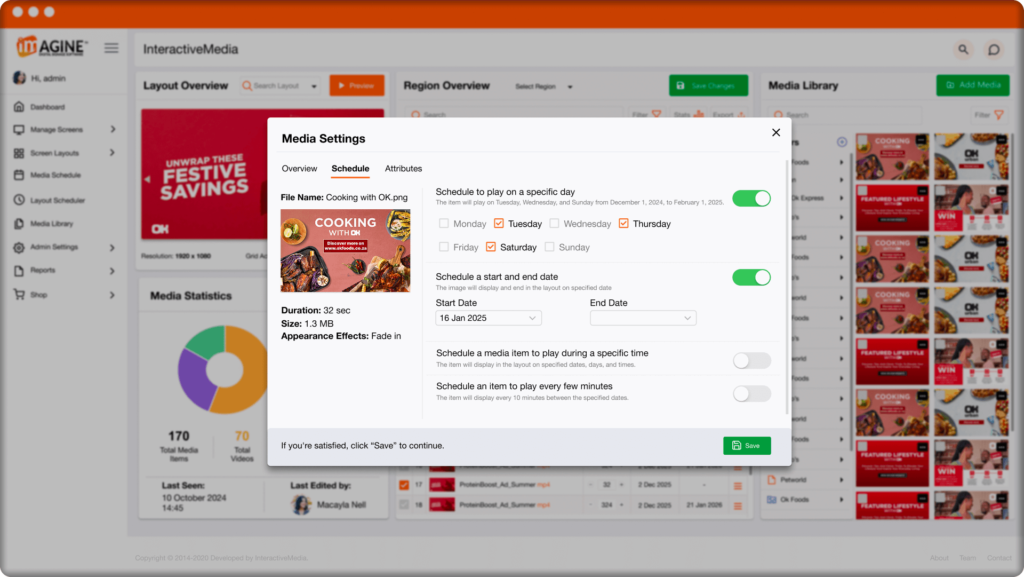Click Save in the Media Settings dialog
Screen dimensions: 1024x577
747,446
